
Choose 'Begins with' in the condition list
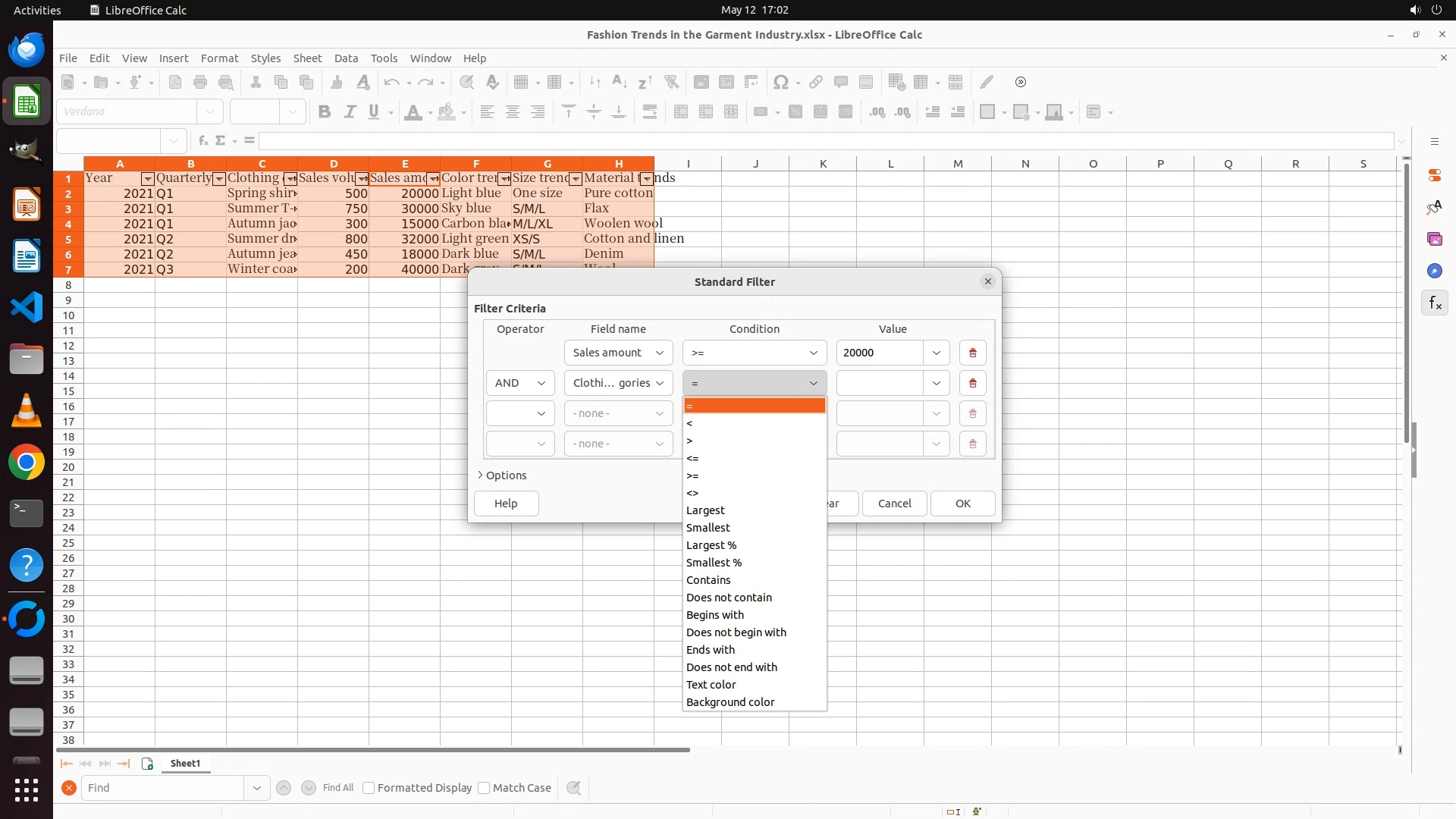714,615
